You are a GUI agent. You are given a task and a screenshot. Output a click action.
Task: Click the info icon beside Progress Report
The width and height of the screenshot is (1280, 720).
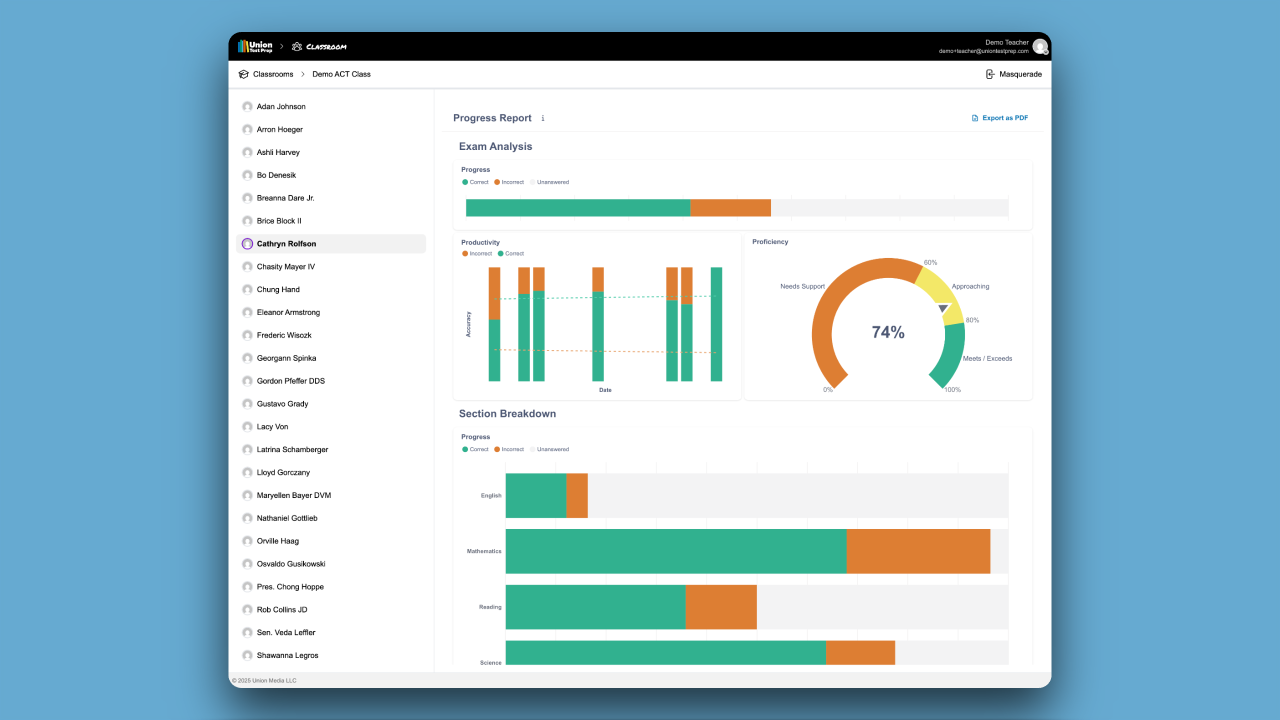(x=543, y=118)
